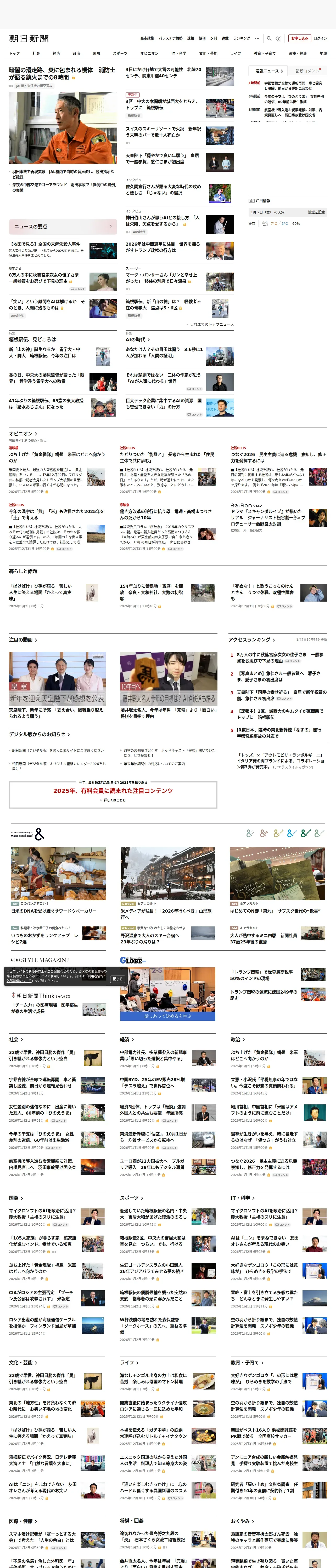Expand the アクセスランキング heading
Image resolution: width=336 pixels, height=1568 pixels.
tap(251, 640)
